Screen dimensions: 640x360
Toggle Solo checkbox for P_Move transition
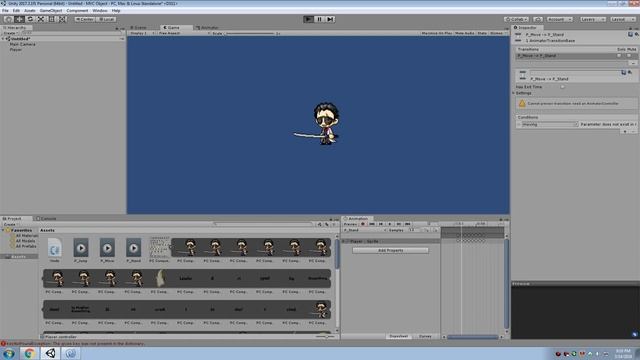pos(619,56)
